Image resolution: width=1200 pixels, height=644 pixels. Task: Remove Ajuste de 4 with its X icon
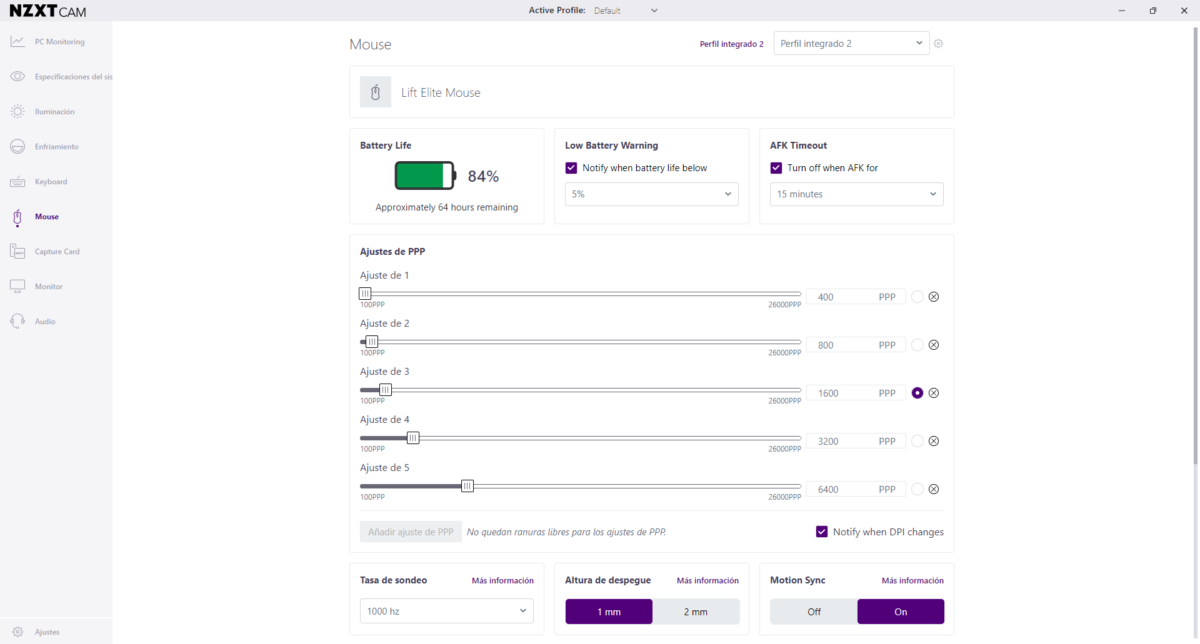[x=934, y=441]
